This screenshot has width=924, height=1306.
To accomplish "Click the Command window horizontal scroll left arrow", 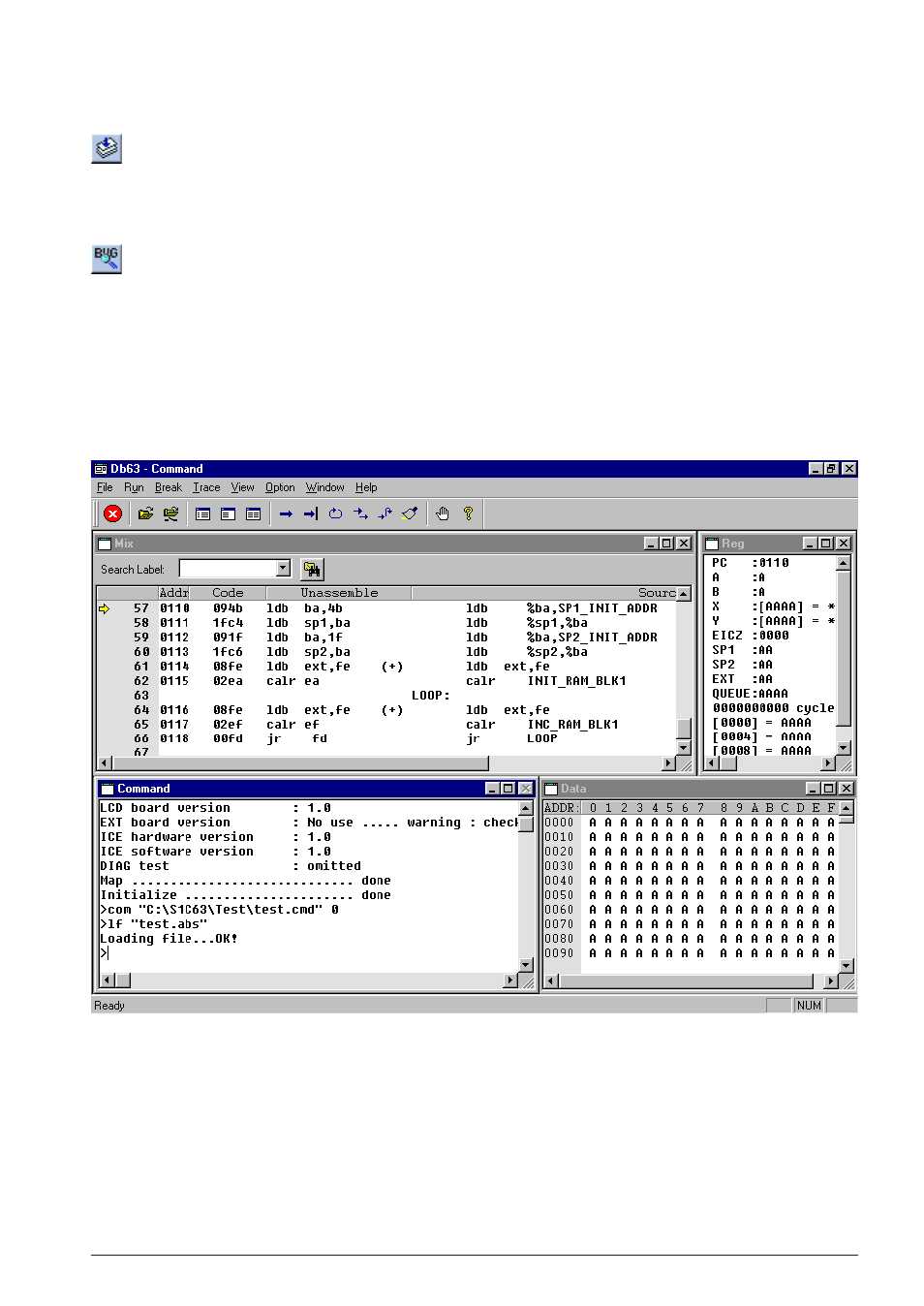I will click(107, 980).
